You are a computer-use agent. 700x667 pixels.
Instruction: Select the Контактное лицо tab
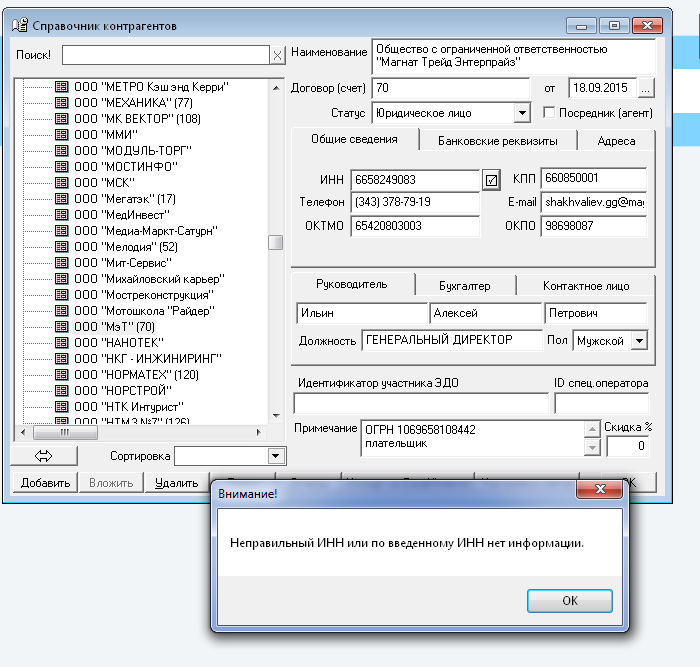pos(586,286)
